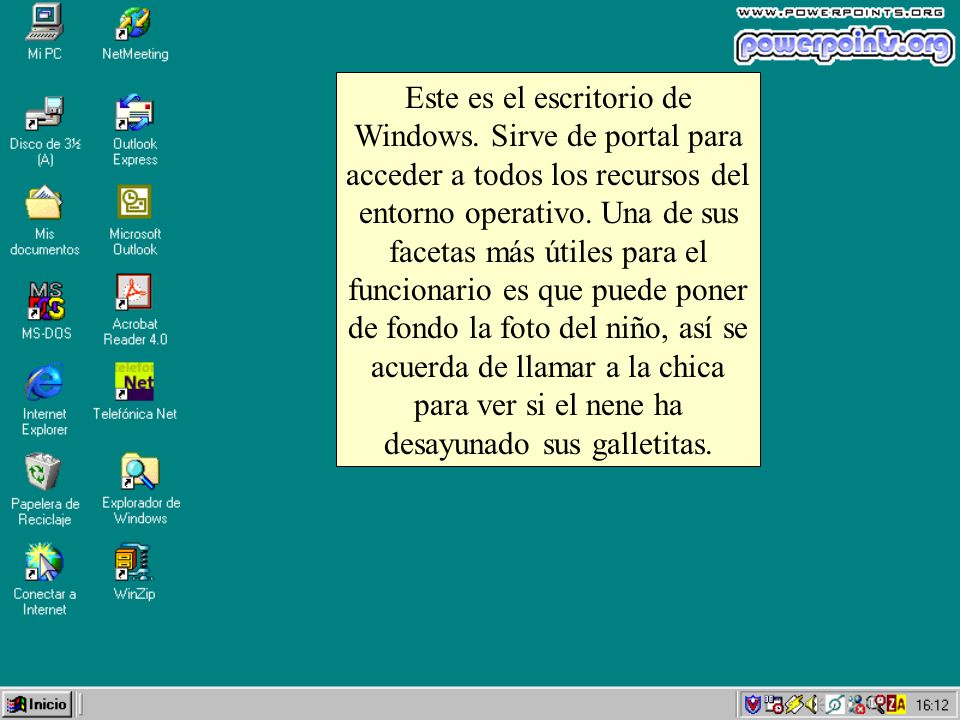The image size is (960, 720).
Task: Open the Papelera de Reciclaje
Action: (x=45, y=490)
